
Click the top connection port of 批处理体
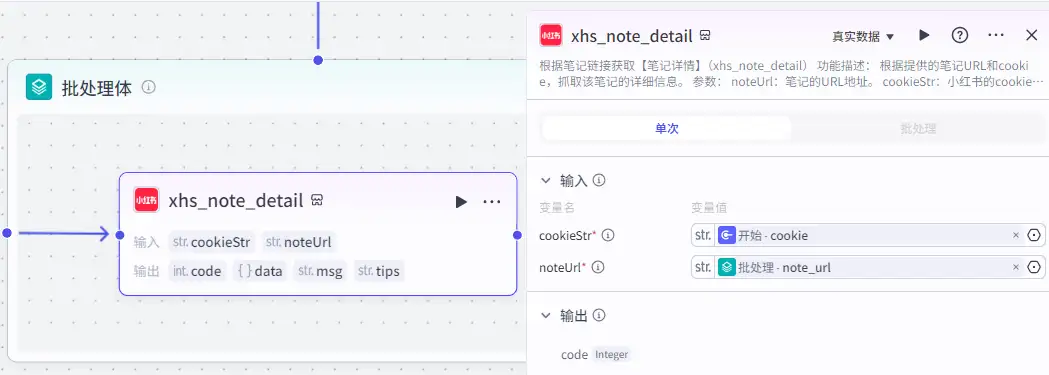[318, 60]
